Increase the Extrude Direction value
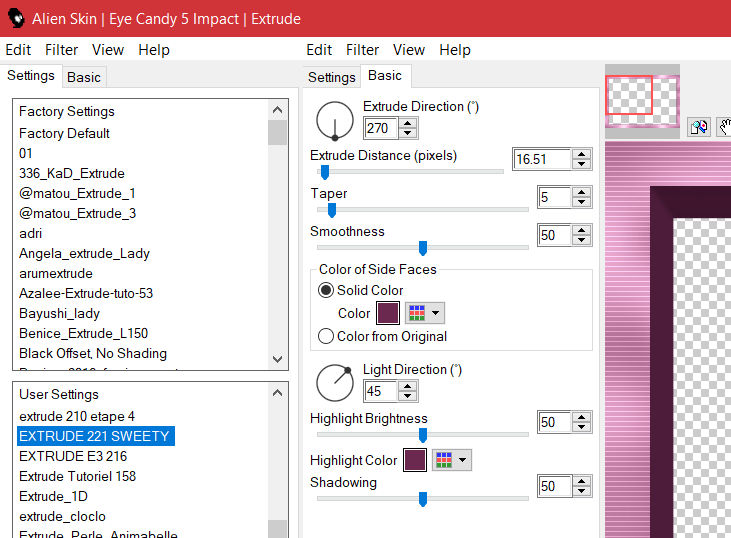The image size is (731, 538). (x=408, y=123)
